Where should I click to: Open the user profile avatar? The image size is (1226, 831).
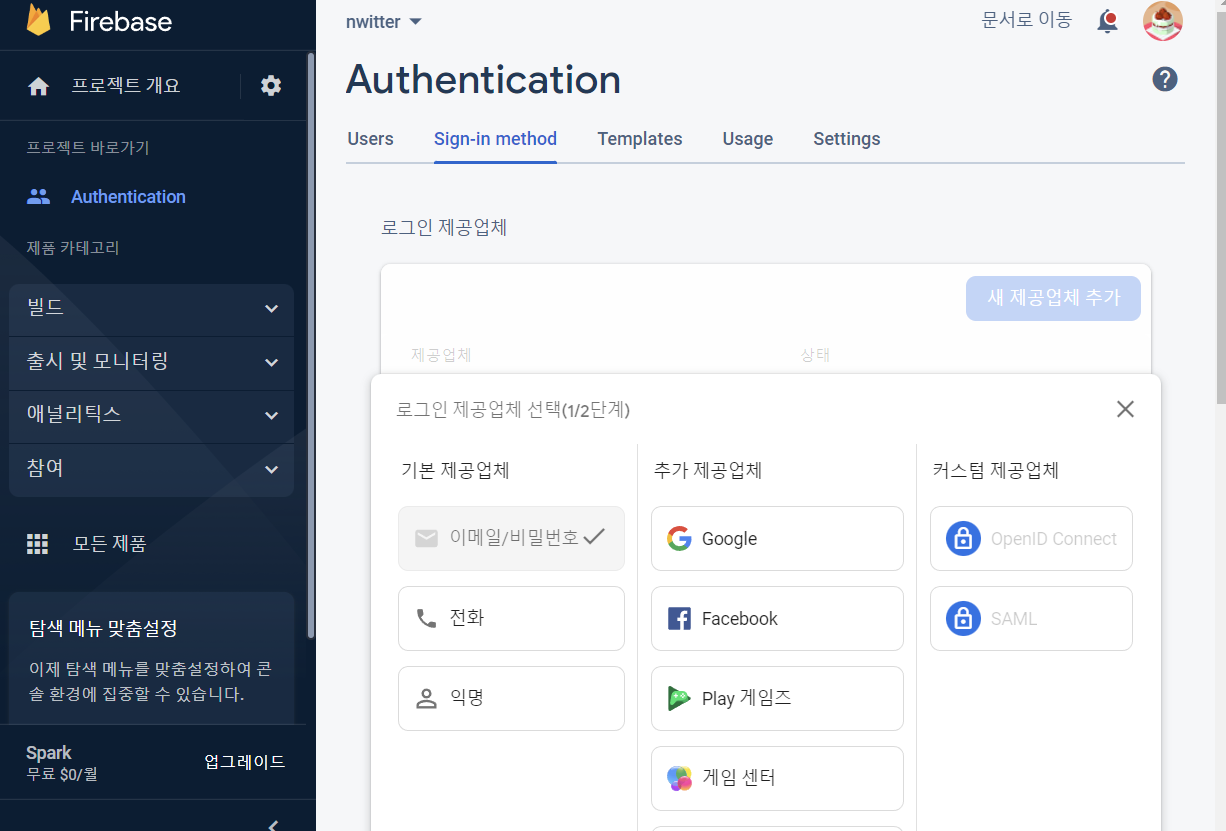(1163, 21)
